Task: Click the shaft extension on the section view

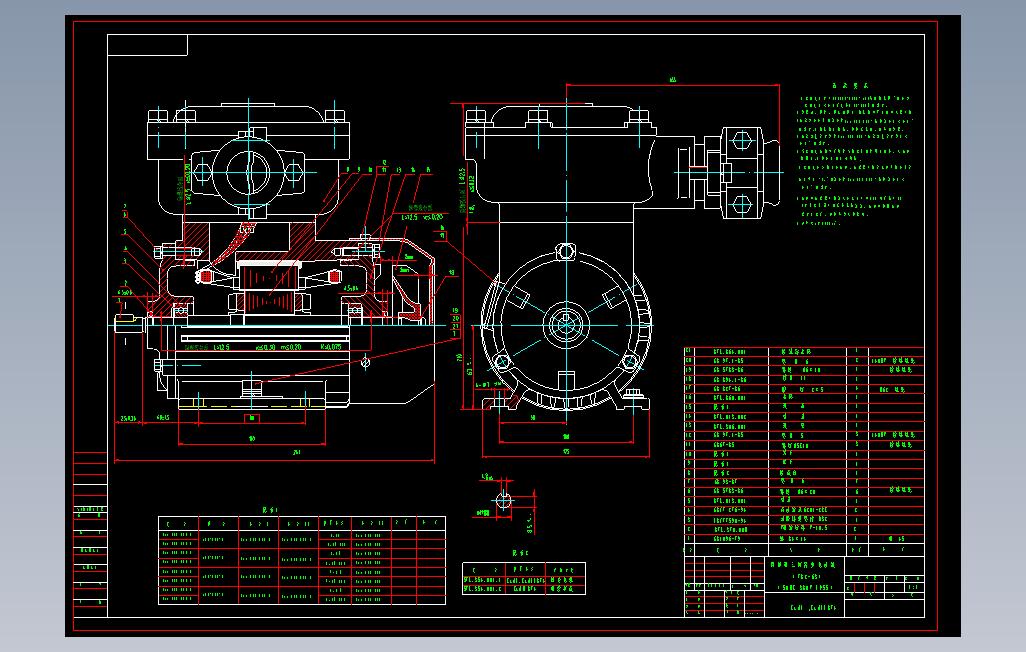Action: coord(130,323)
